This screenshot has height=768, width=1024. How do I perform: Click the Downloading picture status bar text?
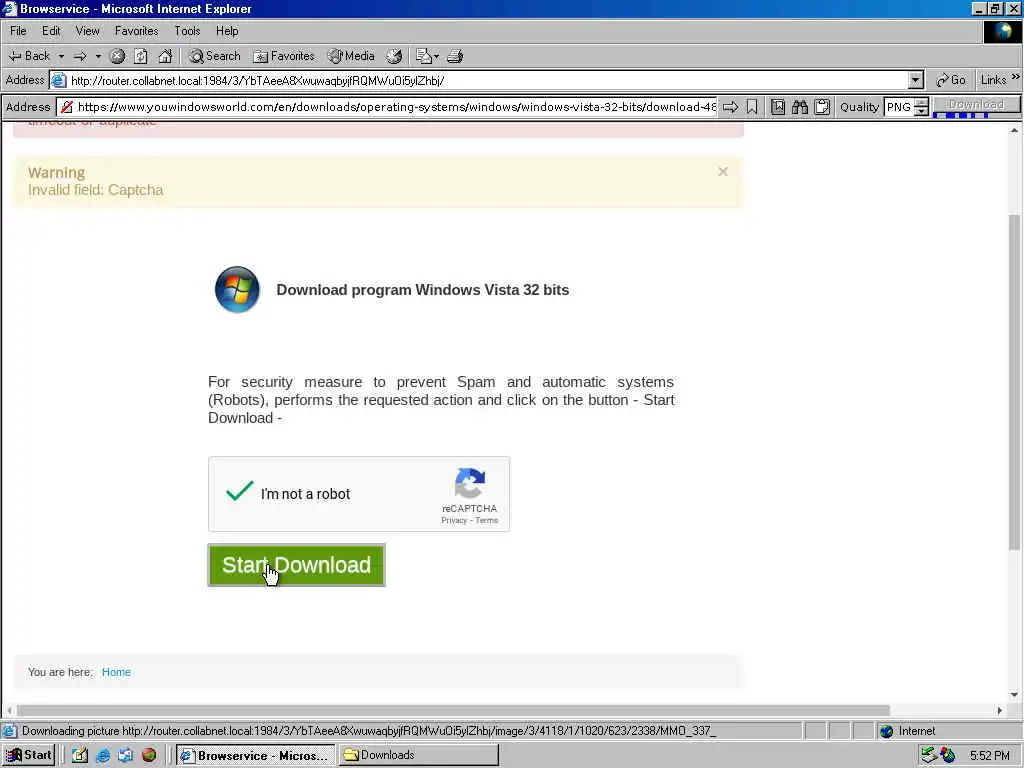click(x=368, y=731)
